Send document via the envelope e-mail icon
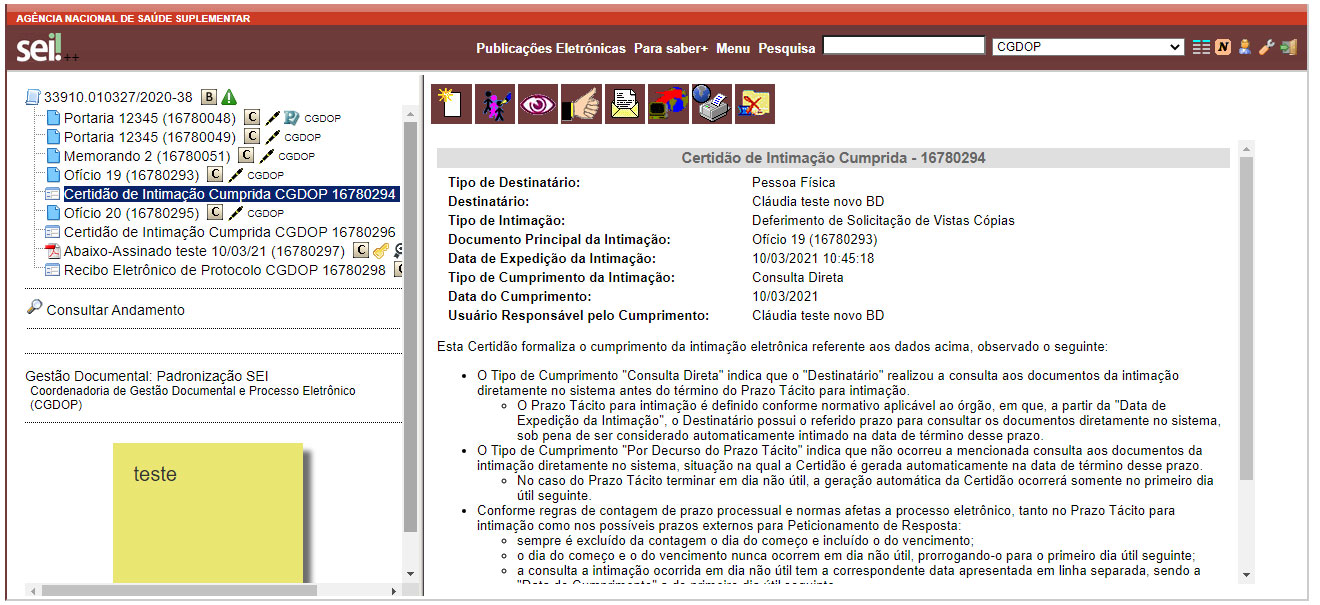Screen dimensions: 1320x605 (624, 103)
